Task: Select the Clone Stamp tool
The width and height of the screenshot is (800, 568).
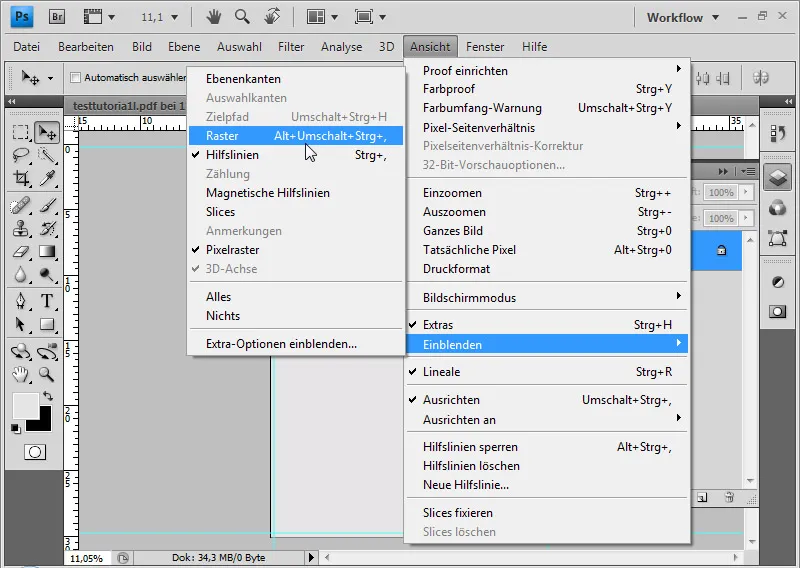Action: [20, 228]
